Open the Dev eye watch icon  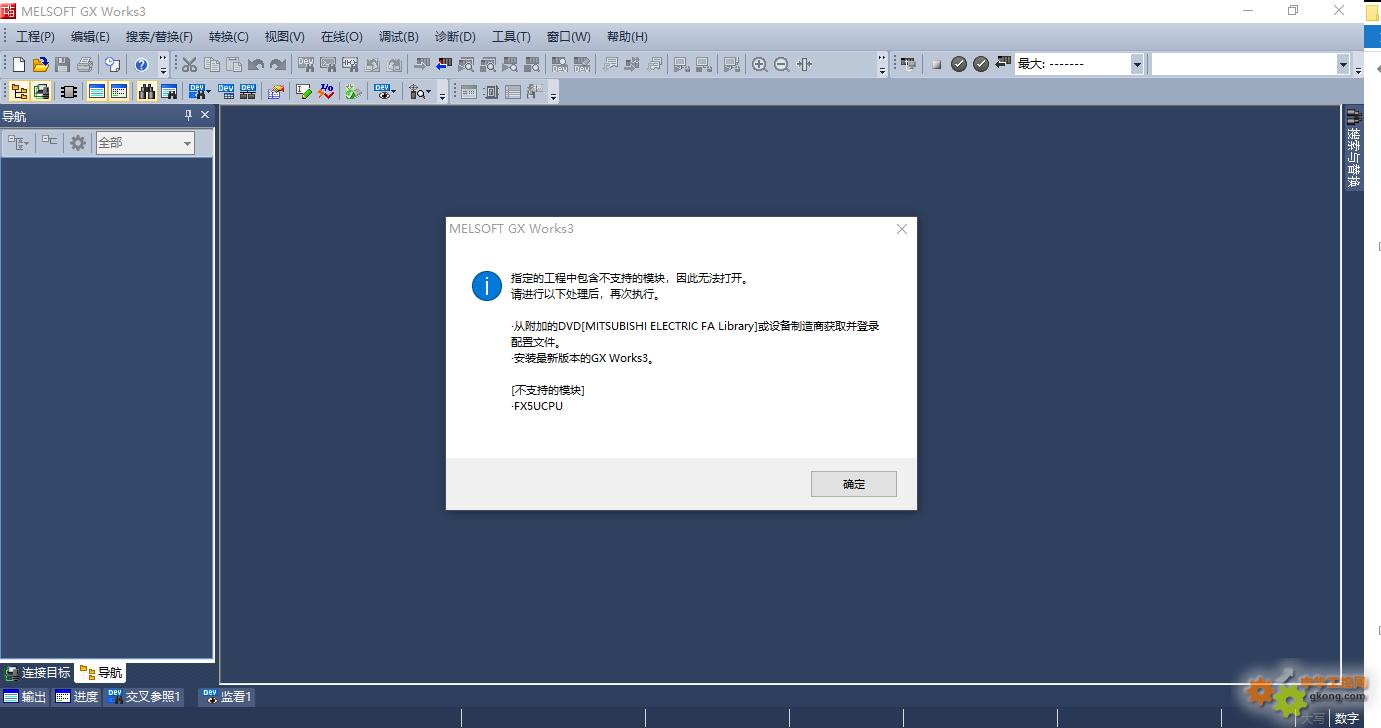pos(382,91)
